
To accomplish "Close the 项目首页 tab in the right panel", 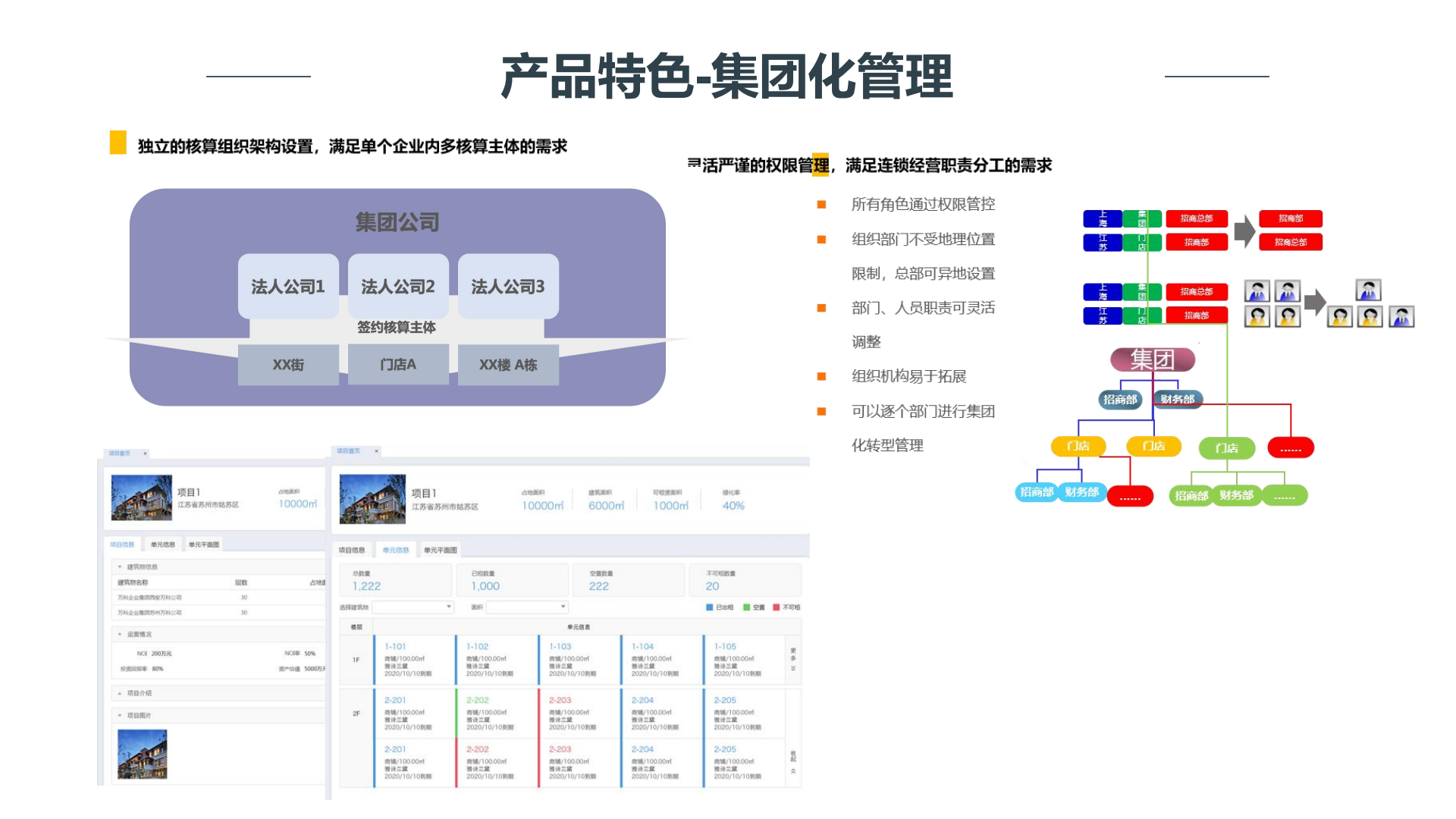I will [x=376, y=451].
